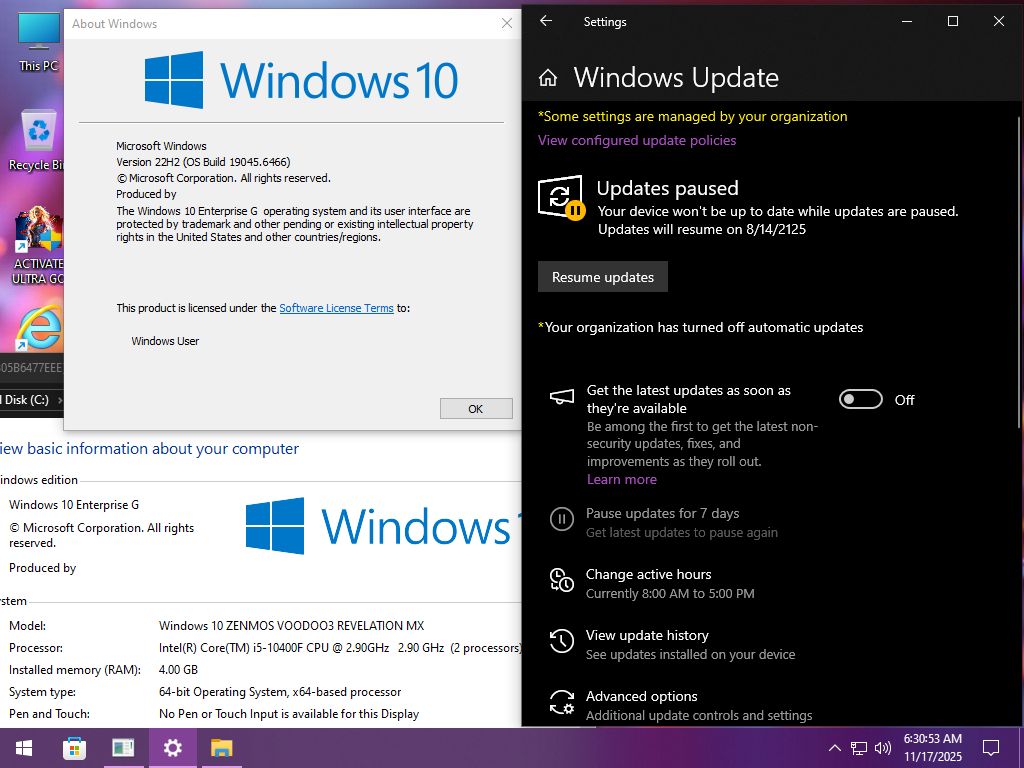Open network status tray icon
Viewport: 1024px width, 768px height.
pos(859,748)
